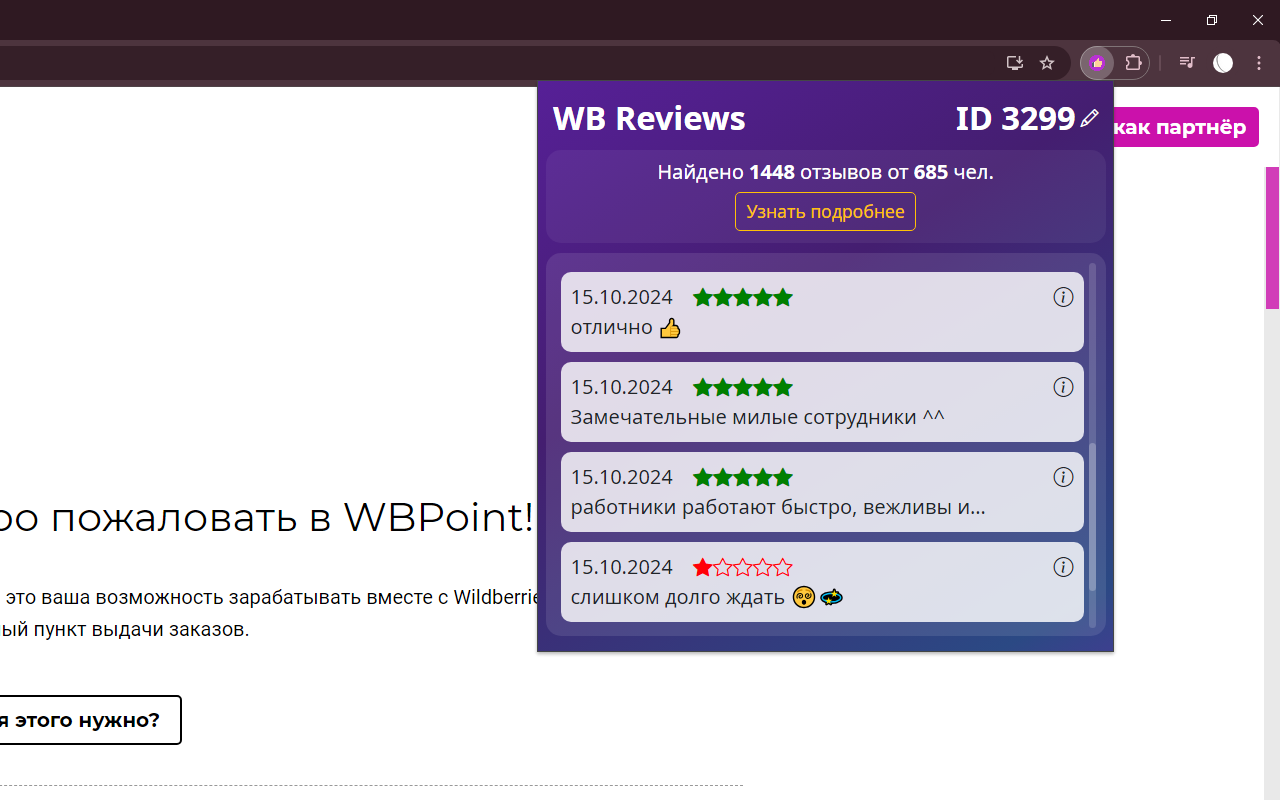This screenshot has width=1280, height=800.
Task: Click the one-star red rating of 'слишком долго ждать'
Action: (x=742, y=567)
